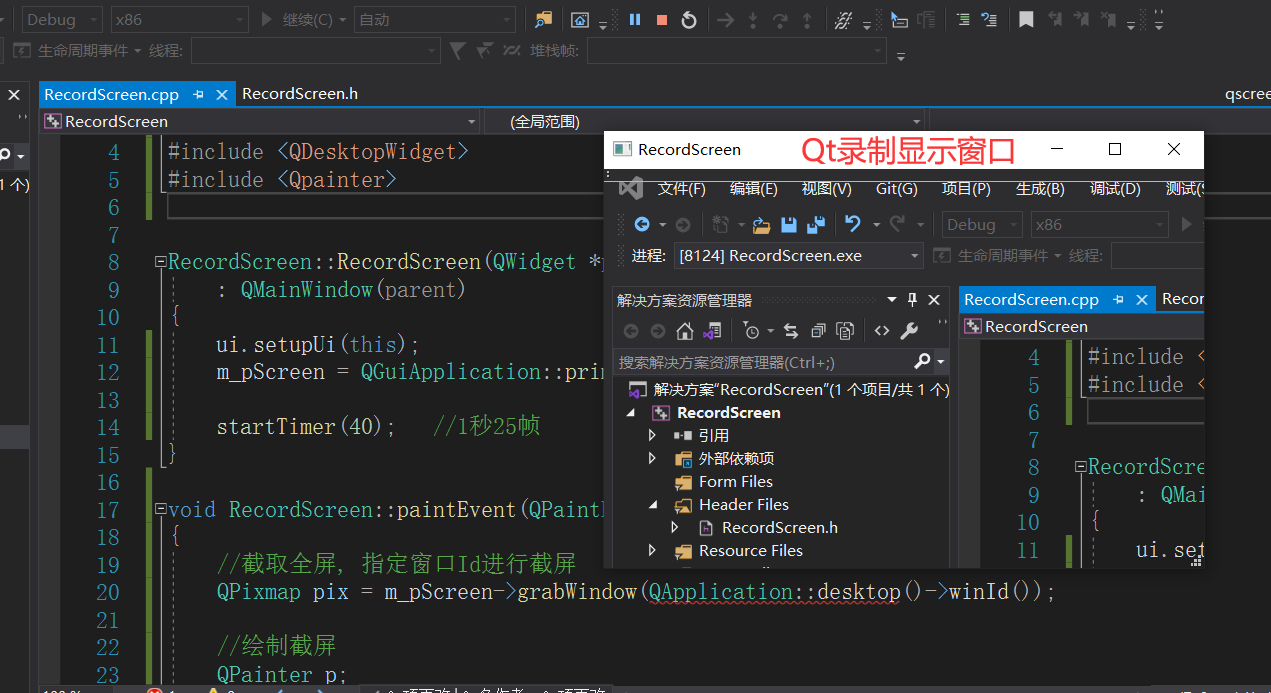This screenshot has height=693, width=1271.
Task: Collapse paintEvent function at line 17
Action: coord(160,510)
